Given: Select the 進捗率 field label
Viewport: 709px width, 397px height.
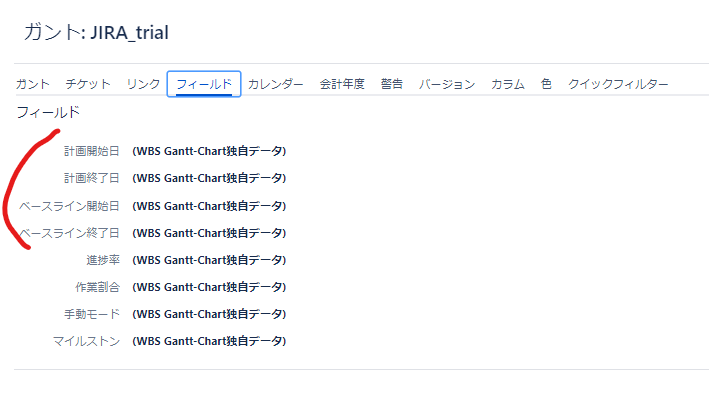Looking at the screenshot, I should [103, 260].
